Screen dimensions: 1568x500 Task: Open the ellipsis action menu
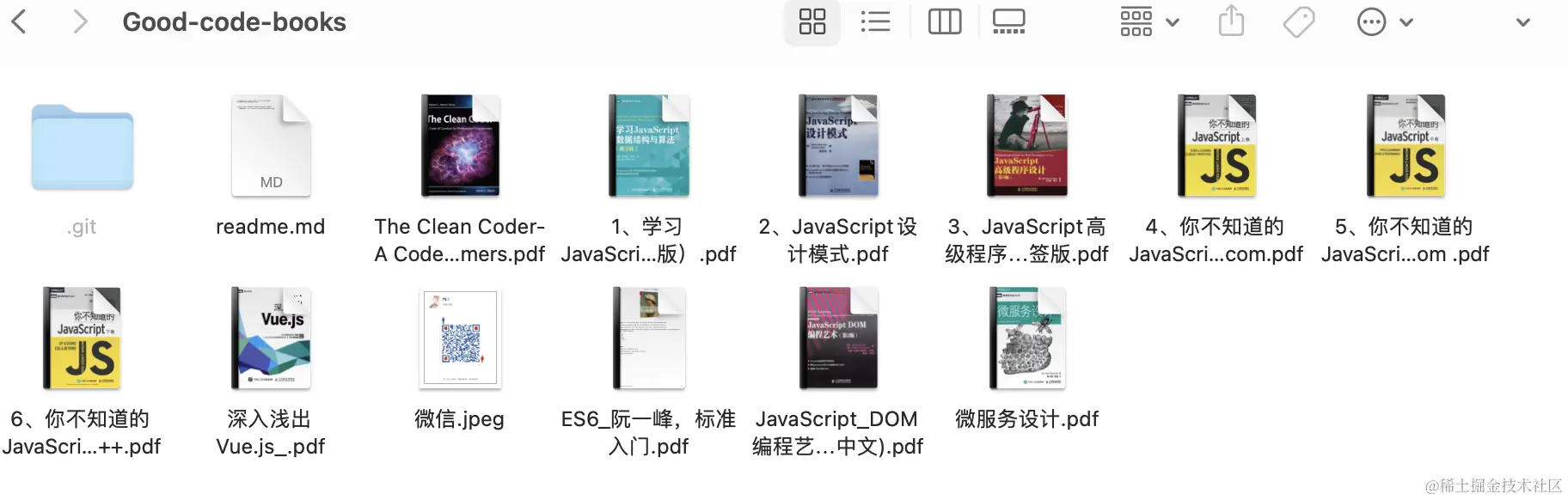pyautogui.click(x=1385, y=21)
